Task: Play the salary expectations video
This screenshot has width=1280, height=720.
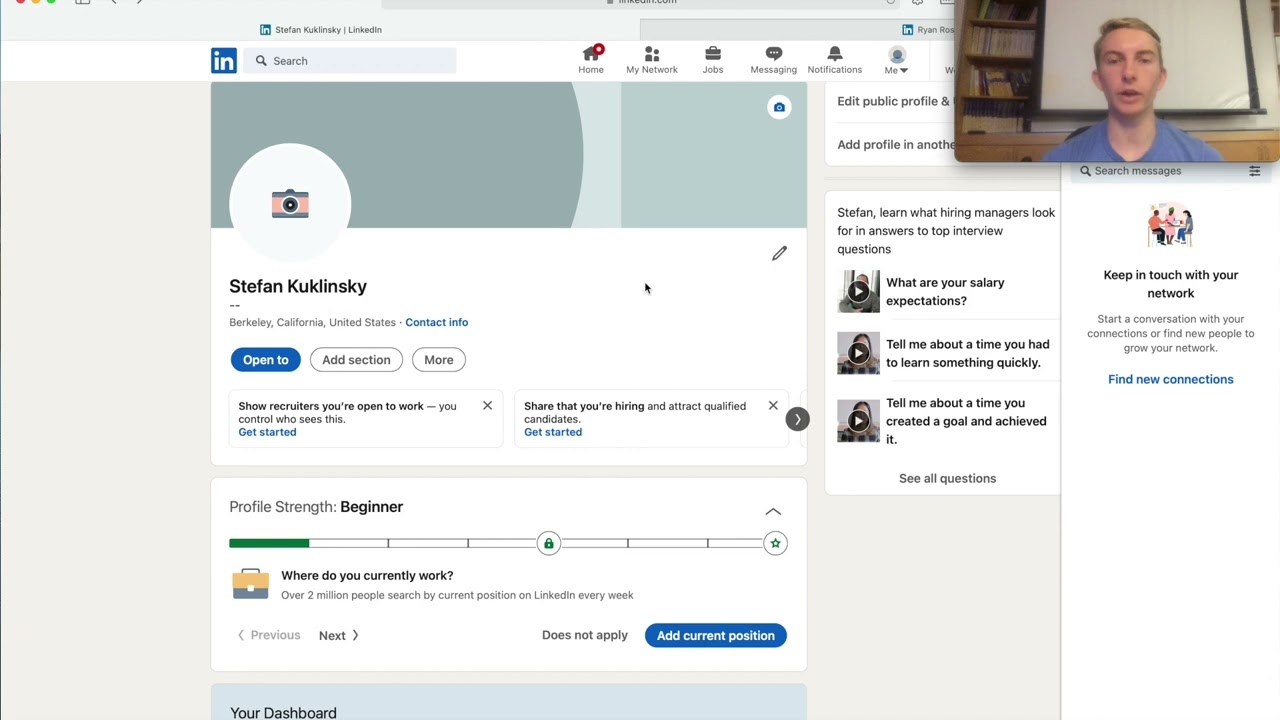Action: 858,292
